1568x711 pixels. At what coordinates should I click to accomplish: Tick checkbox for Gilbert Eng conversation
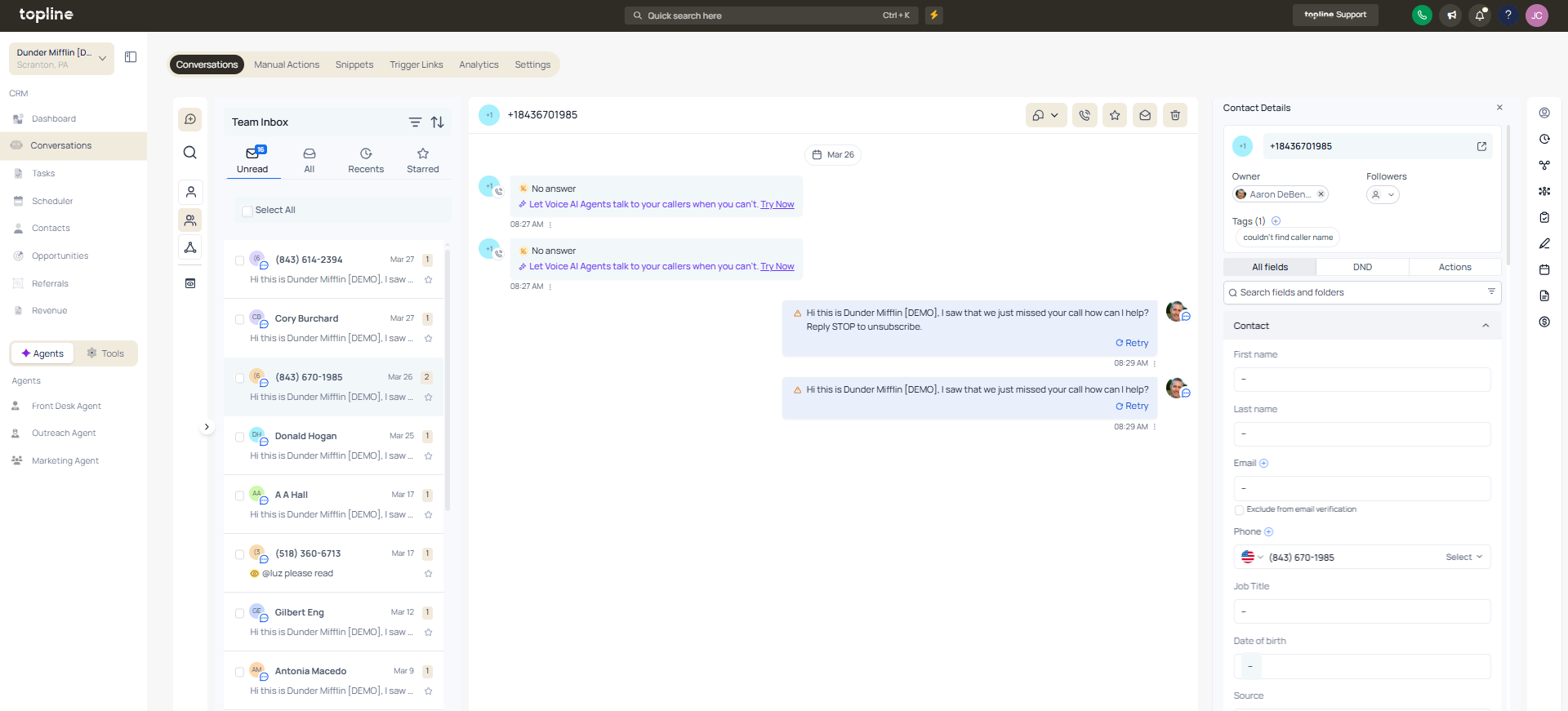(239, 613)
